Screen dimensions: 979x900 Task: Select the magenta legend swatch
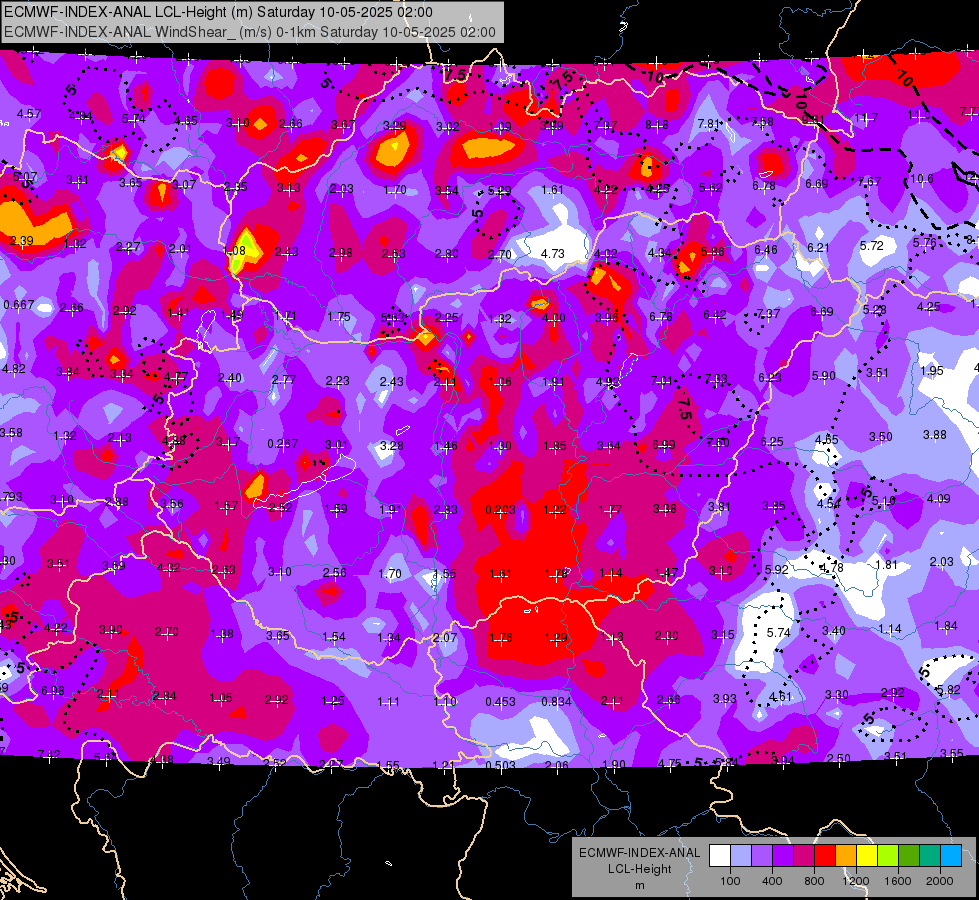pyautogui.click(x=804, y=856)
